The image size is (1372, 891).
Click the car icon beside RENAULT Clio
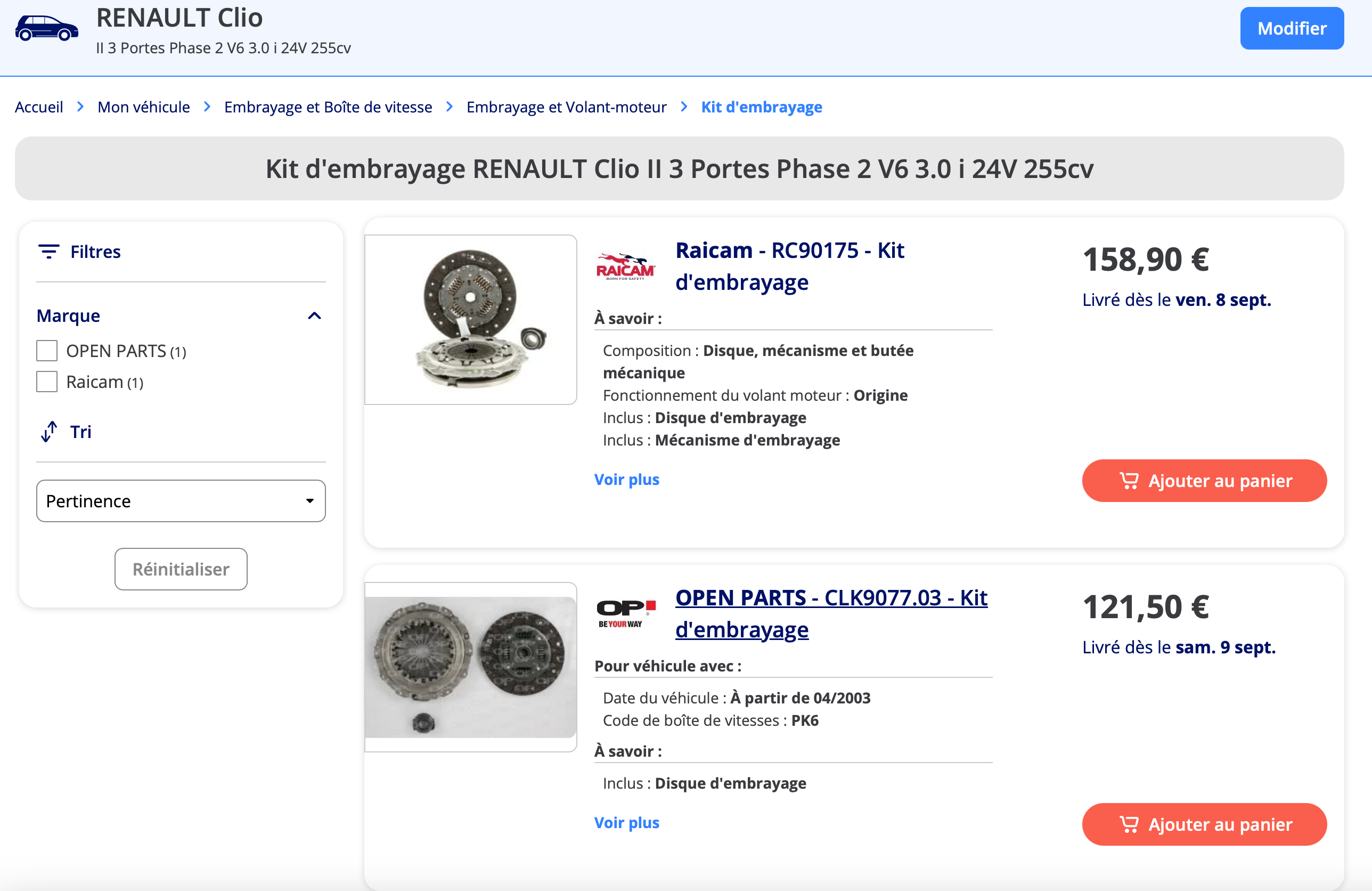click(46, 29)
